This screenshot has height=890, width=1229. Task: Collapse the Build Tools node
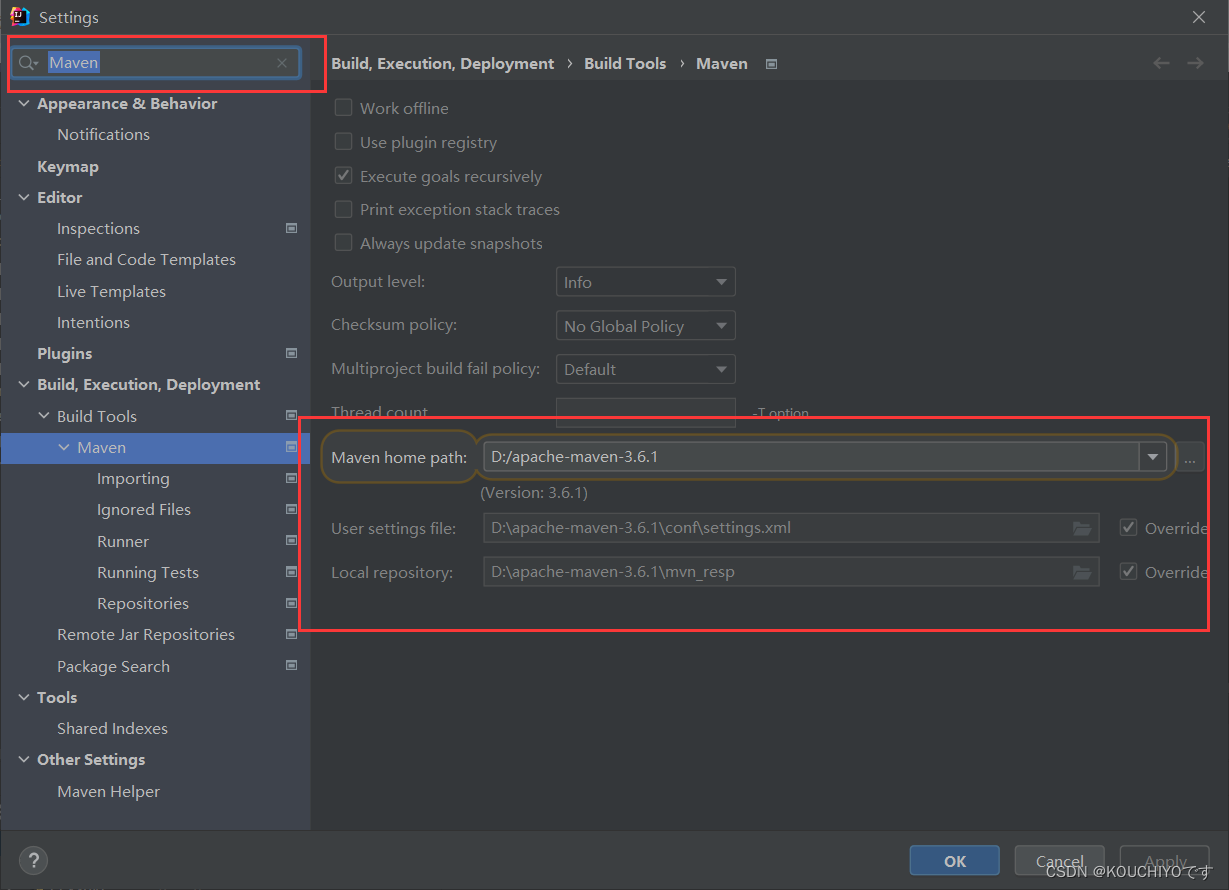pos(44,416)
